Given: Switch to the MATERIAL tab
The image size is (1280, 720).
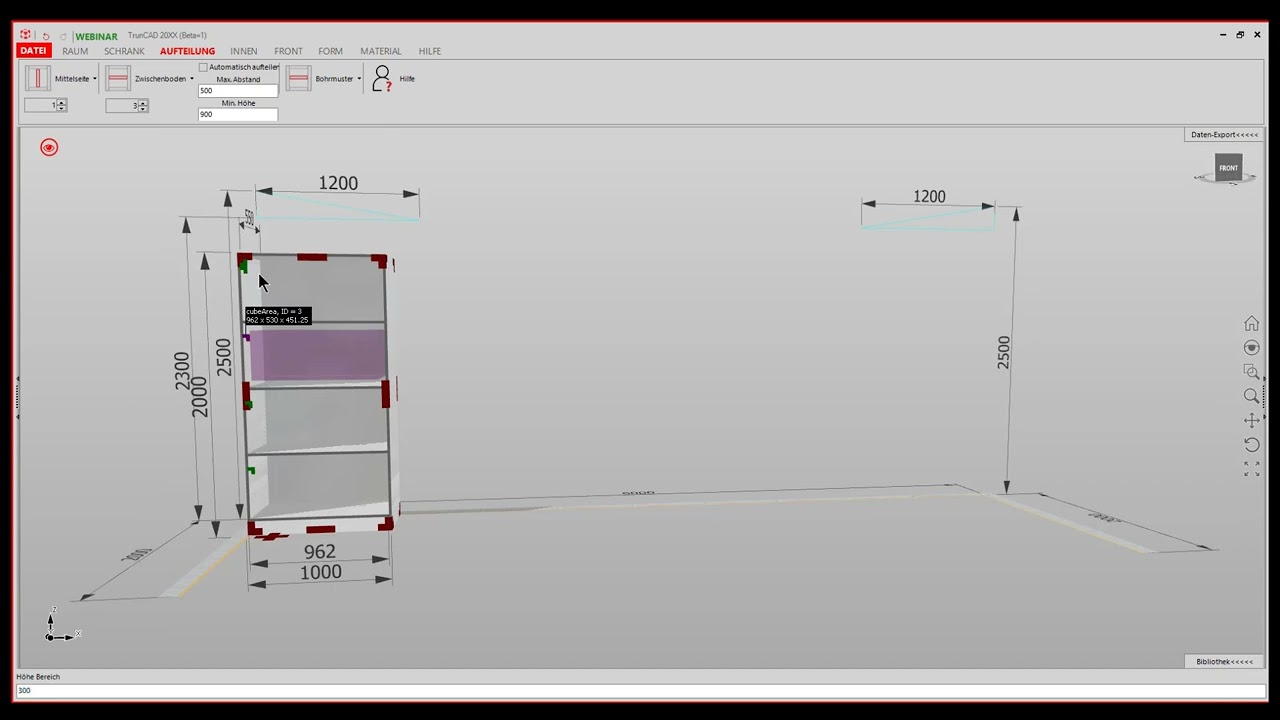Looking at the screenshot, I should (381, 51).
